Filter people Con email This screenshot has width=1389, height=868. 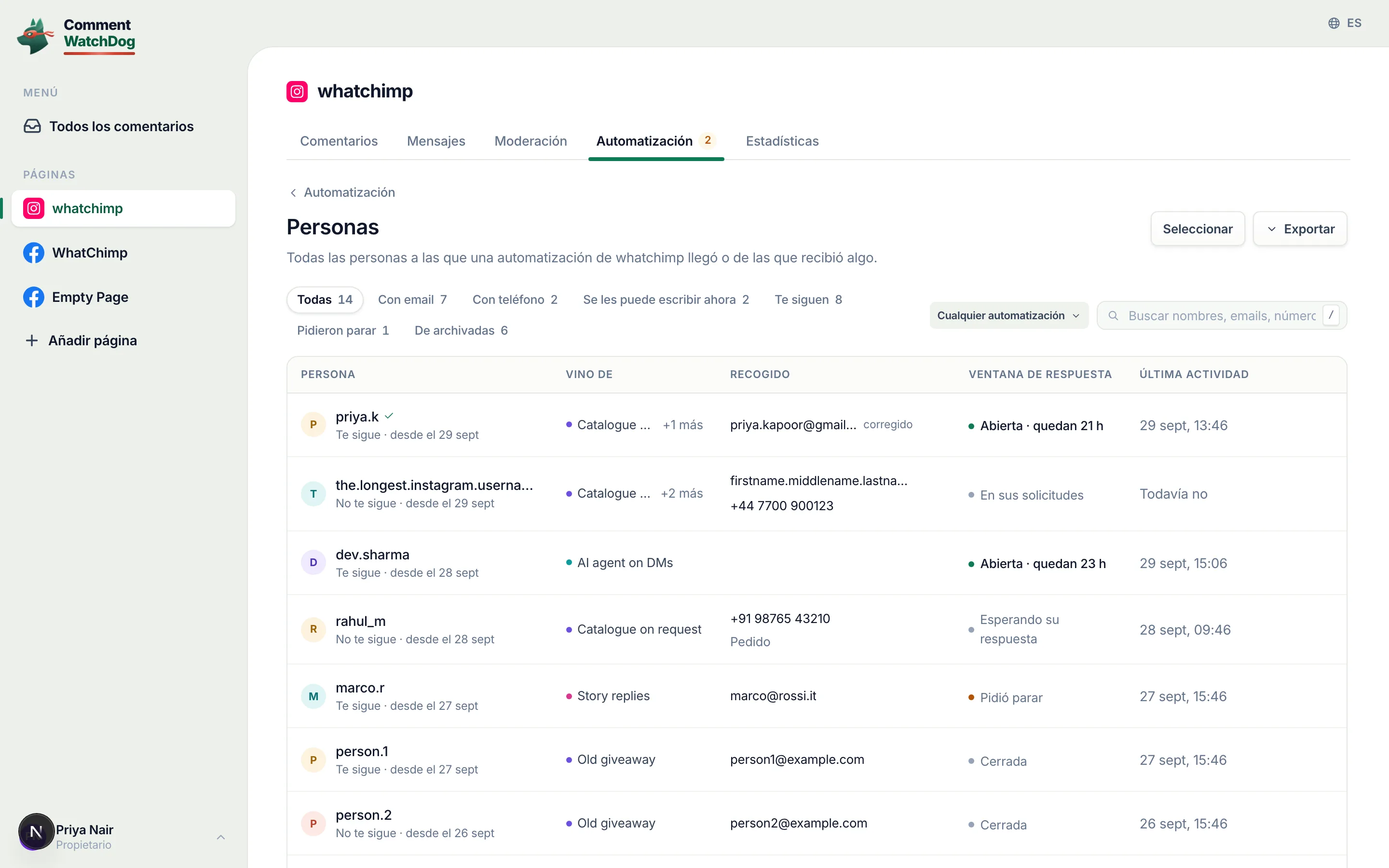412,299
